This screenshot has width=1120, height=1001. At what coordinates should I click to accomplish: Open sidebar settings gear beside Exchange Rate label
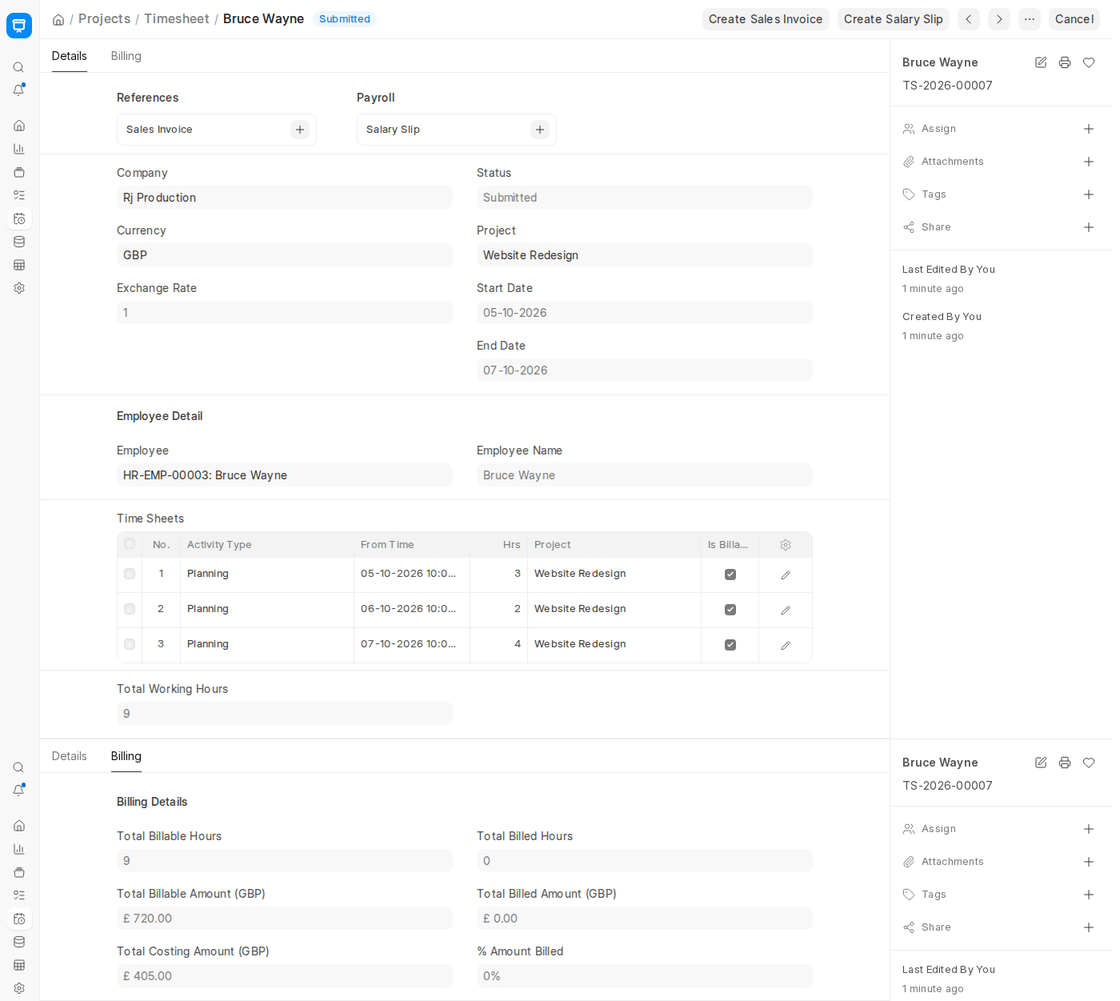coord(19,288)
